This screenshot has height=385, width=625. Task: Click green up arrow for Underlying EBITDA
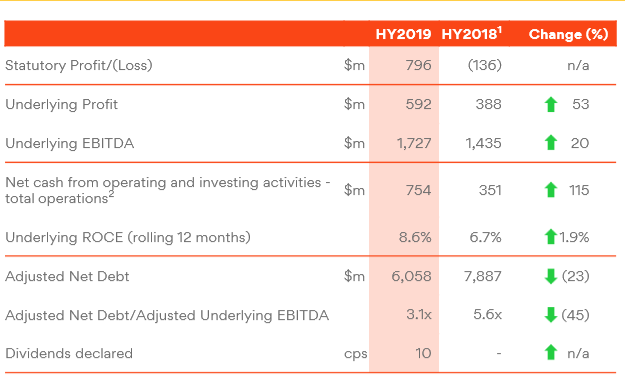click(551, 143)
